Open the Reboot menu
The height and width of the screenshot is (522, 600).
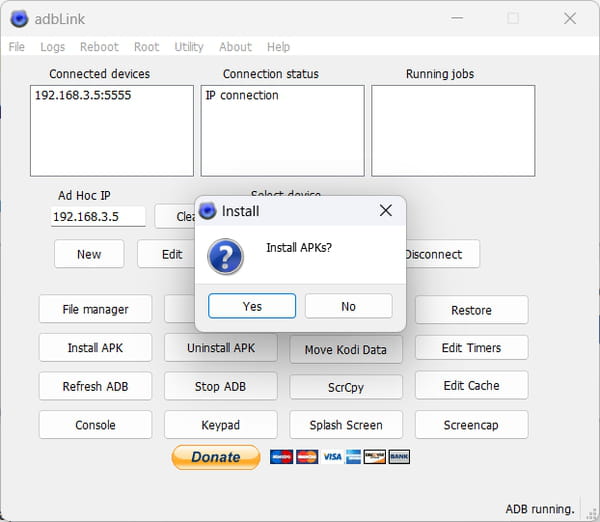coord(99,47)
